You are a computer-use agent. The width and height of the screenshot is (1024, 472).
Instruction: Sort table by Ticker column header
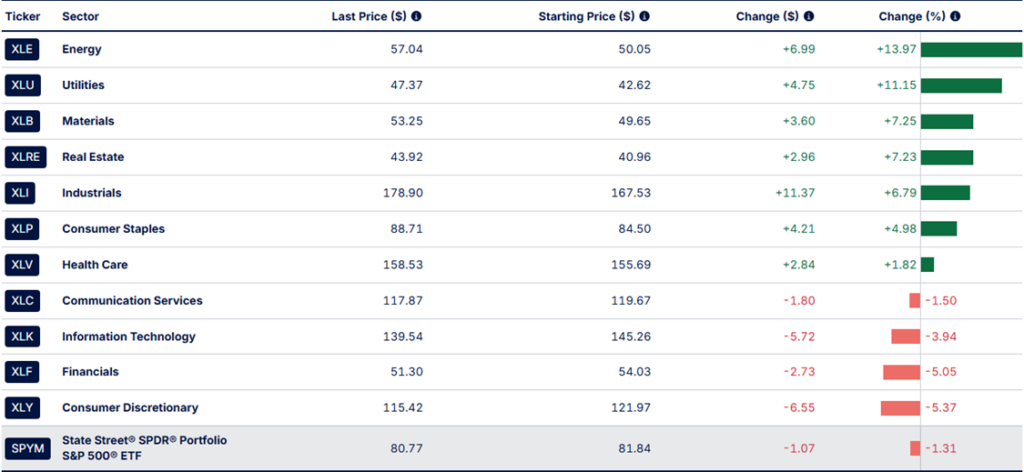tap(22, 16)
